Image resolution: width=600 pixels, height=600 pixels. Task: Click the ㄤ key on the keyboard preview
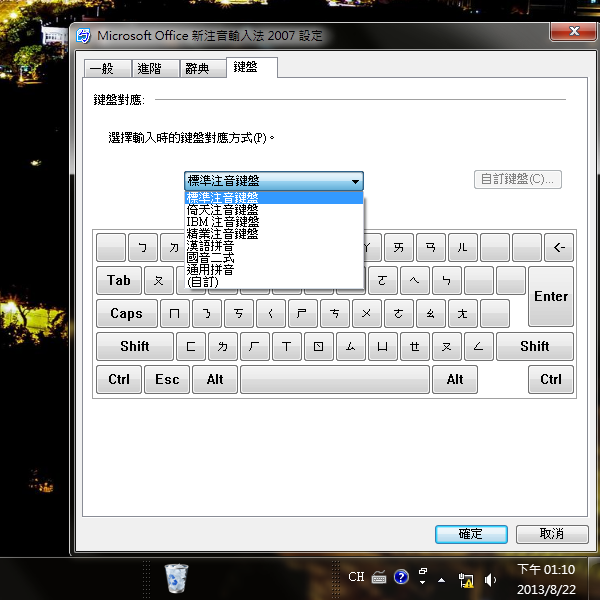tap(463, 313)
